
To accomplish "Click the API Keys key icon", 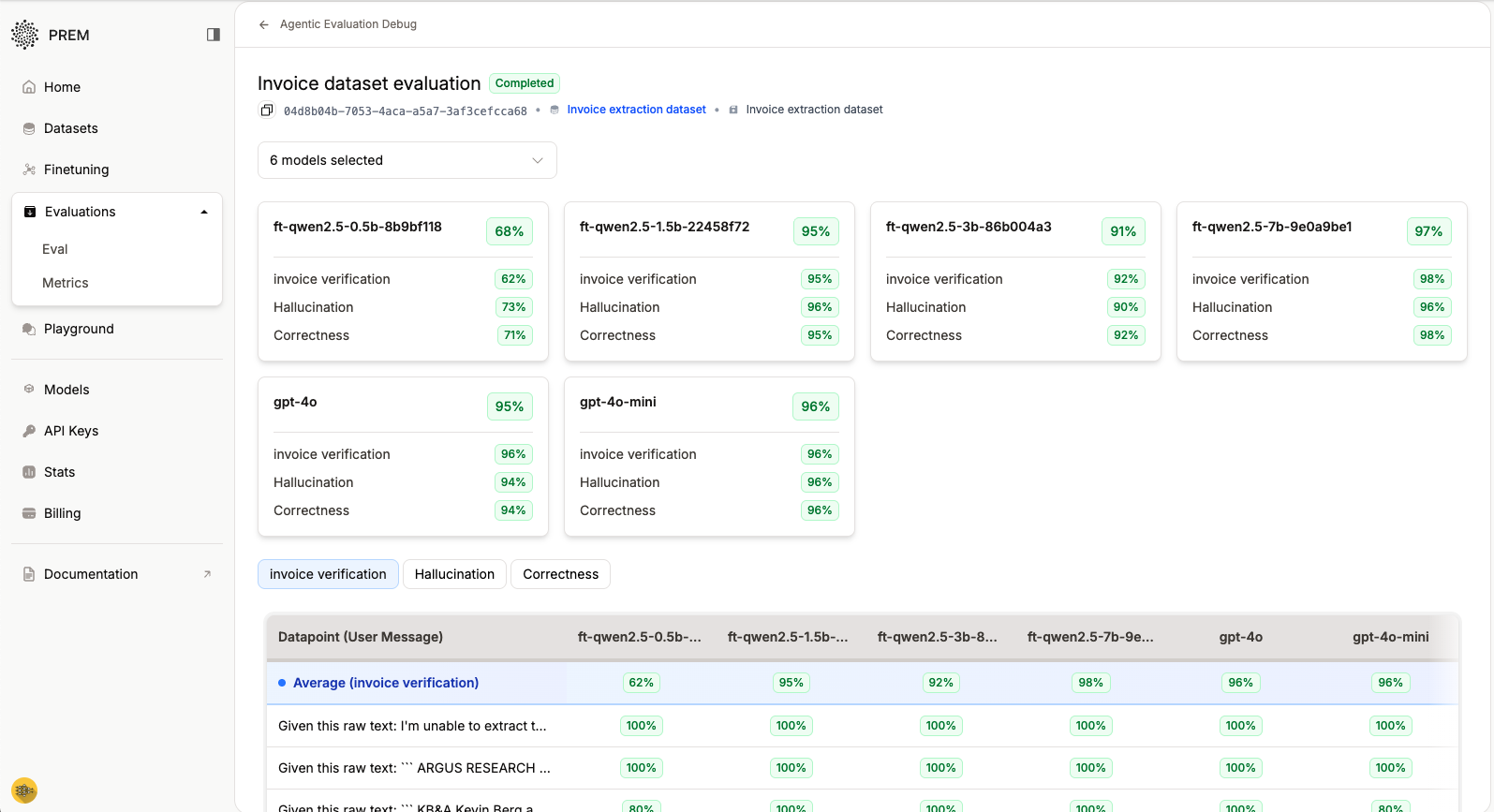I will coord(29,431).
